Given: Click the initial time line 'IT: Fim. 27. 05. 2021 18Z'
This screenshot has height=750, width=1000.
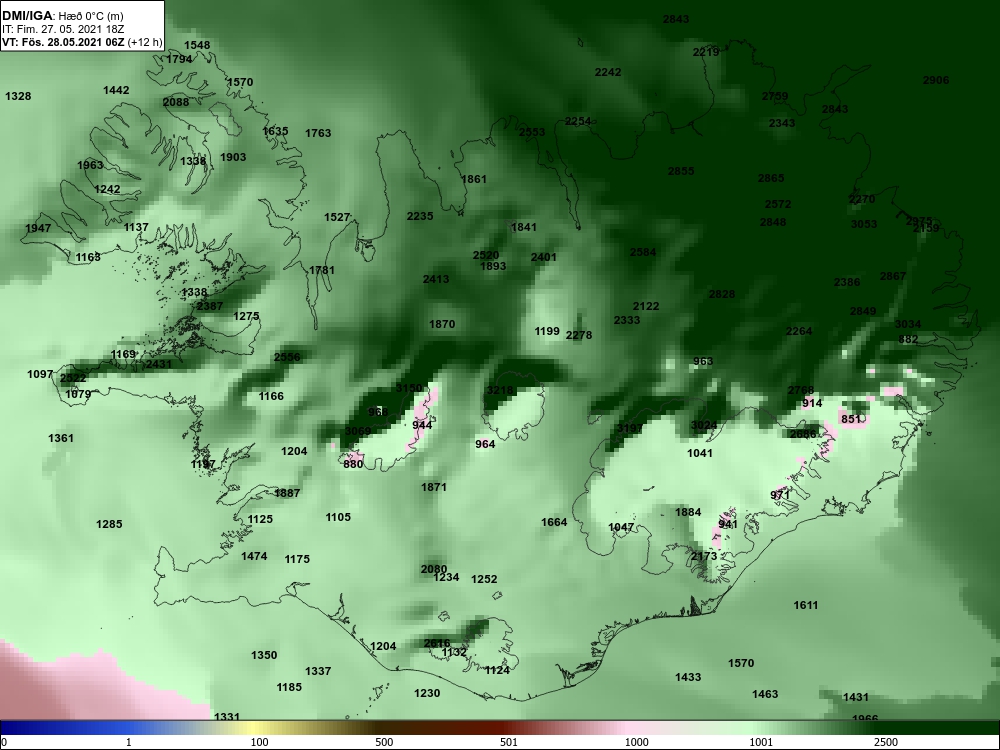Looking at the screenshot, I should point(62,29).
